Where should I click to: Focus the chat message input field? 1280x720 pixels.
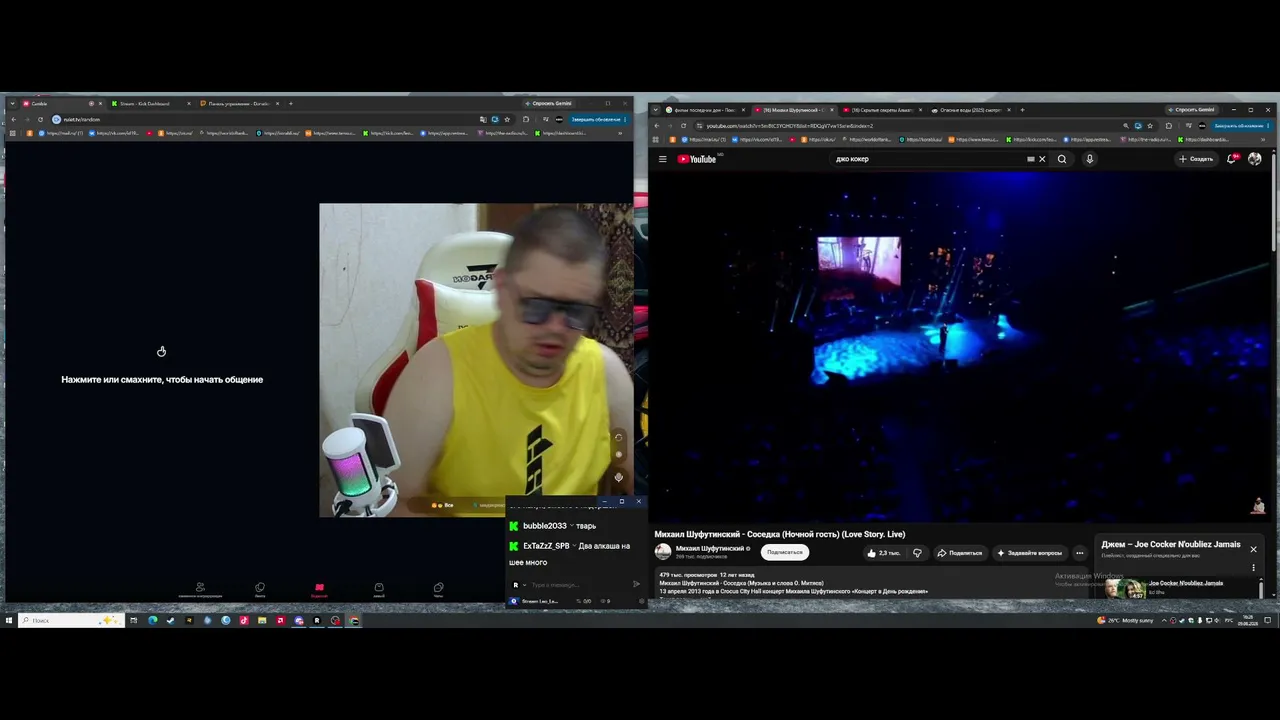[x=578, y=584]
